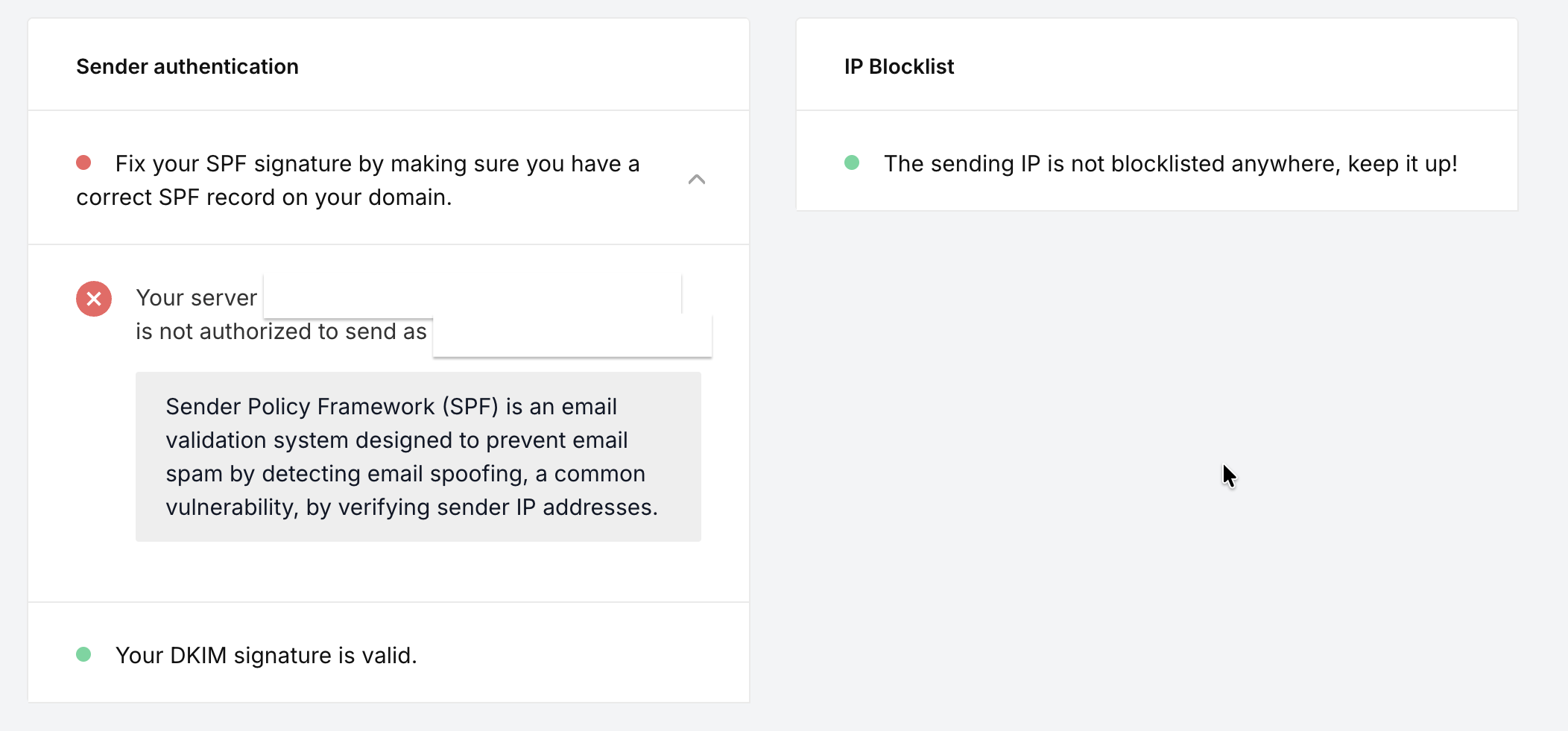Click "spam by detecting email spoofing" line

coord(405,474)
